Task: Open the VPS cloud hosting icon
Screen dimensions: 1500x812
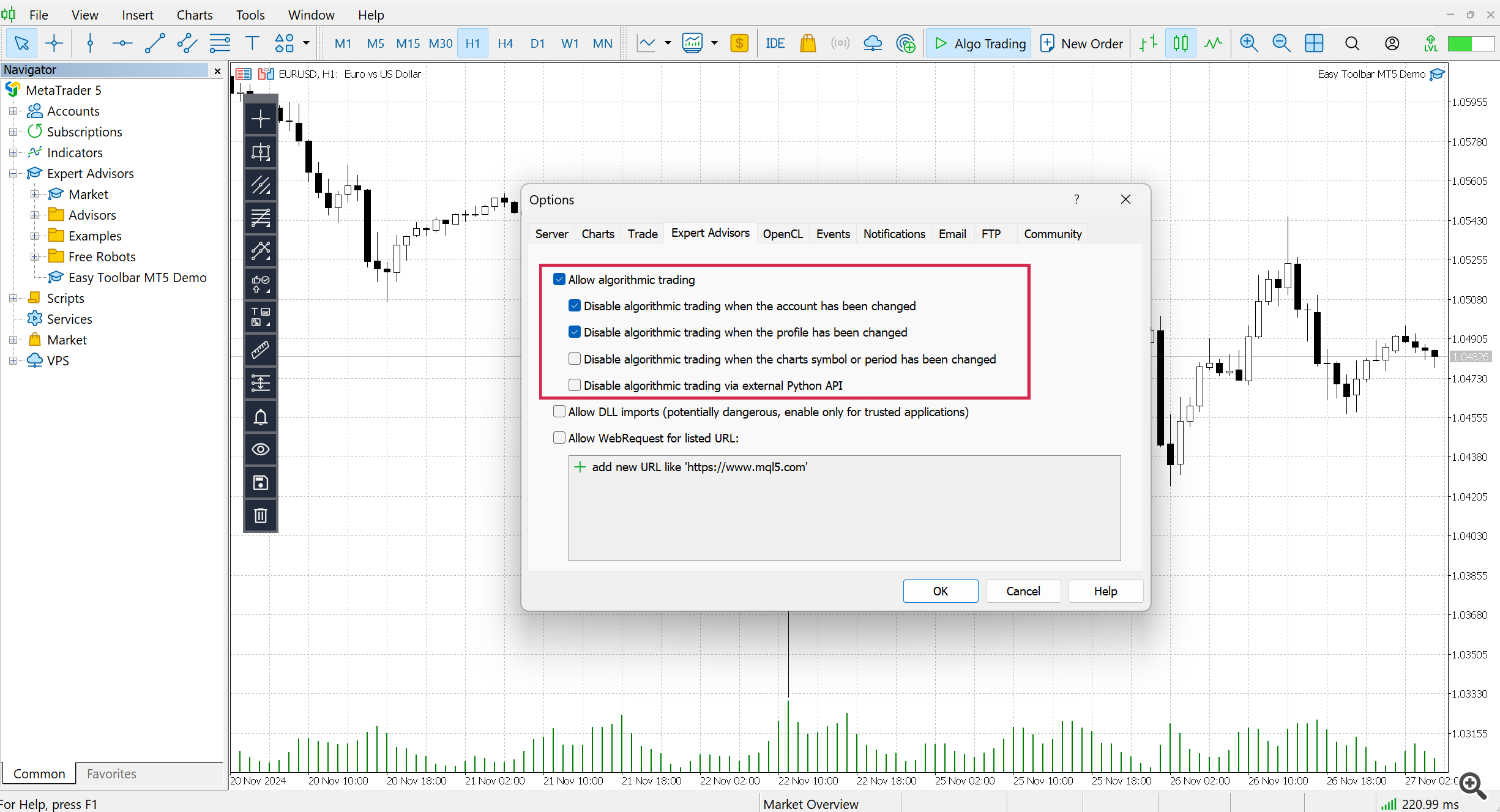Action: click(x=873, y=43)
